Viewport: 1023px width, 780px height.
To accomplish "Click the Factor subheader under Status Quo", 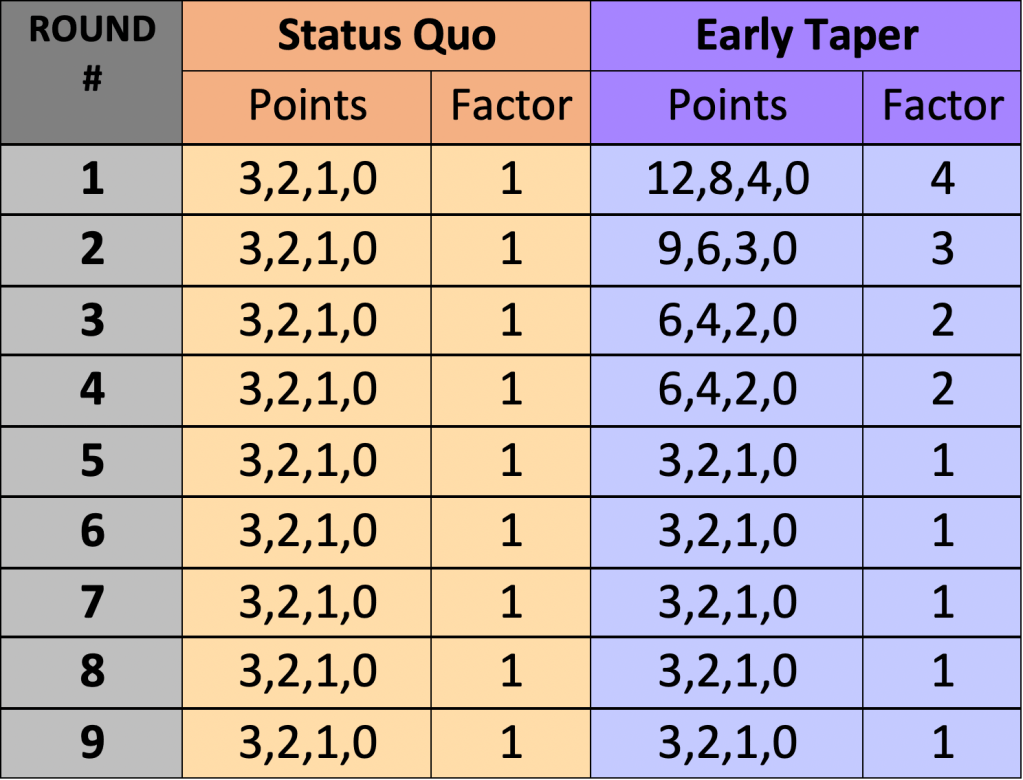I will click(x=511, y=106).
